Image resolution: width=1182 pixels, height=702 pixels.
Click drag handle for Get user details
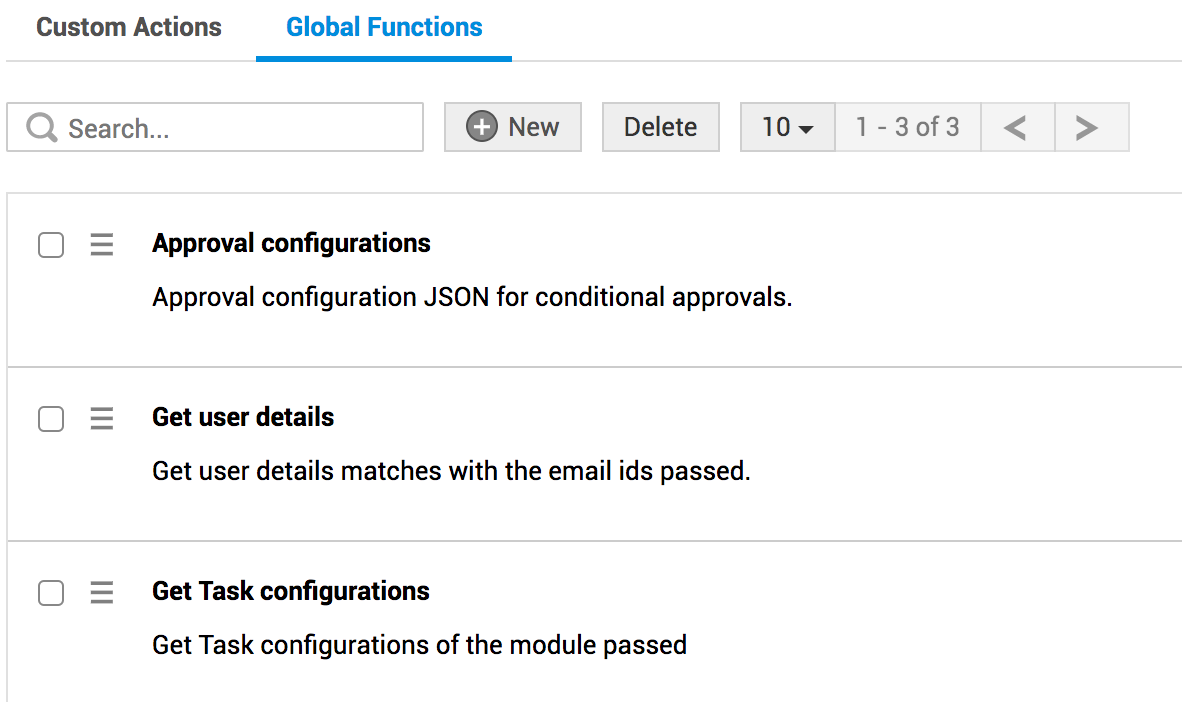click(x=102, y=418)
